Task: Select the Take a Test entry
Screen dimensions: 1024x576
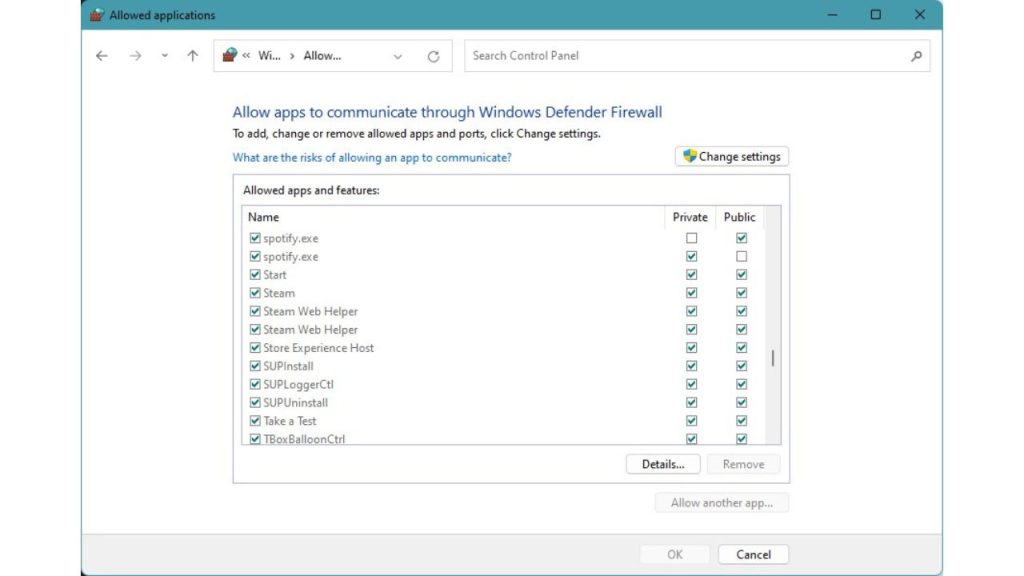Action: coord(289,421)
